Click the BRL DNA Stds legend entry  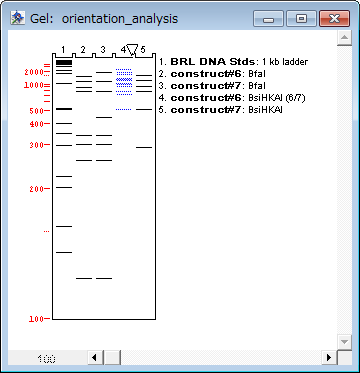233,62
